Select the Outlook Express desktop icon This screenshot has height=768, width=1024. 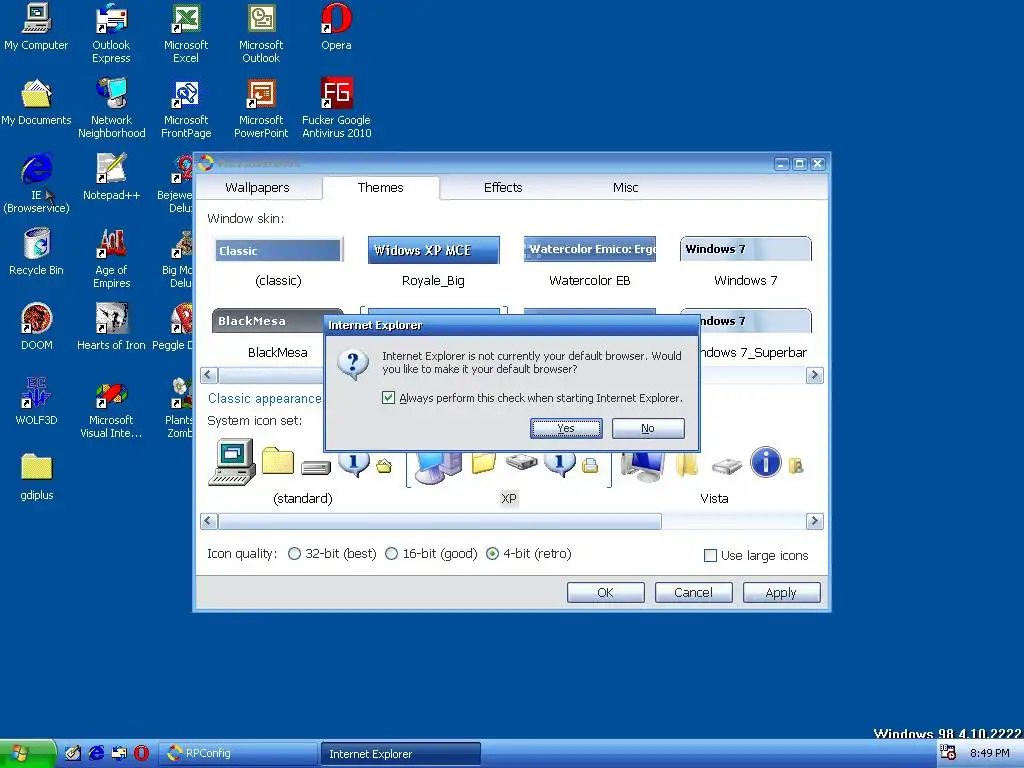111,33
